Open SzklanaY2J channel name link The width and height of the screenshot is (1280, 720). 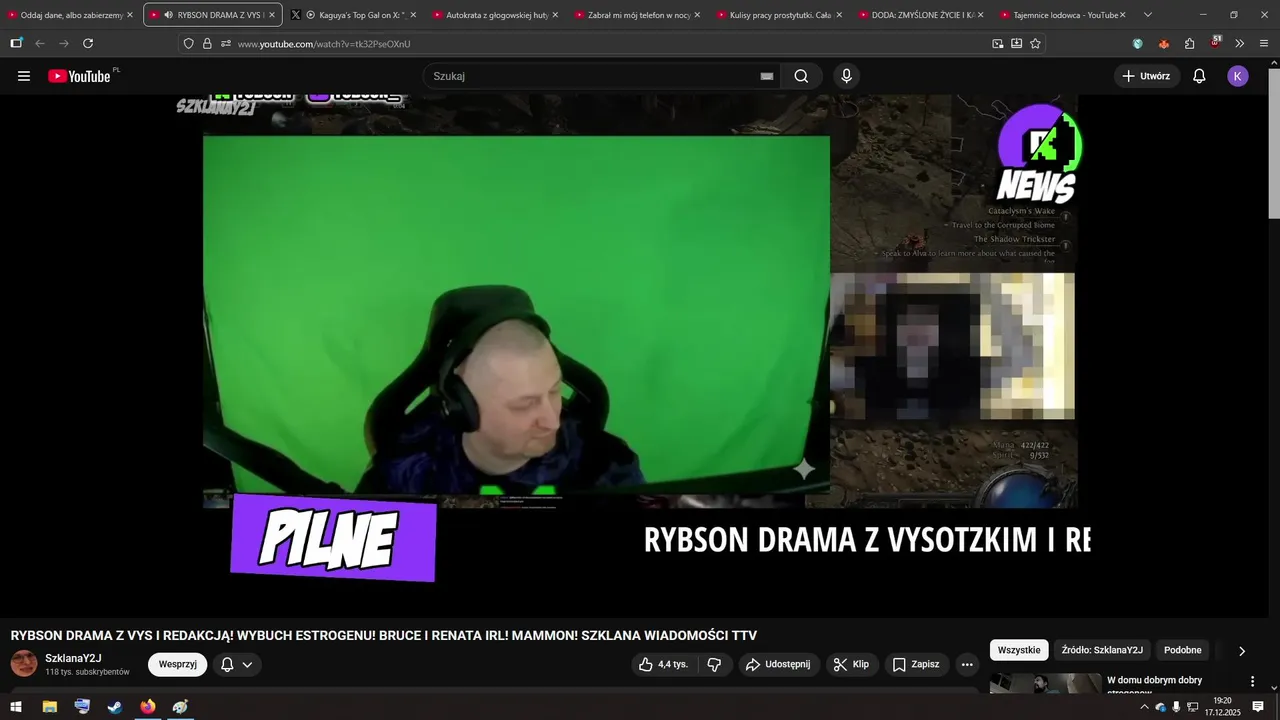tap(73, 658)
